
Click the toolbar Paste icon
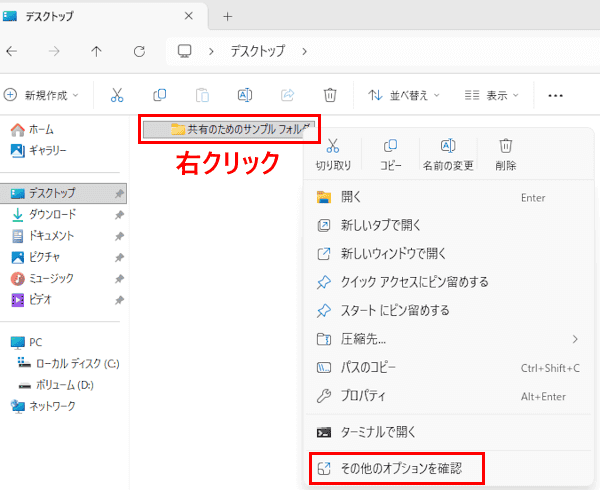(202, 95)
